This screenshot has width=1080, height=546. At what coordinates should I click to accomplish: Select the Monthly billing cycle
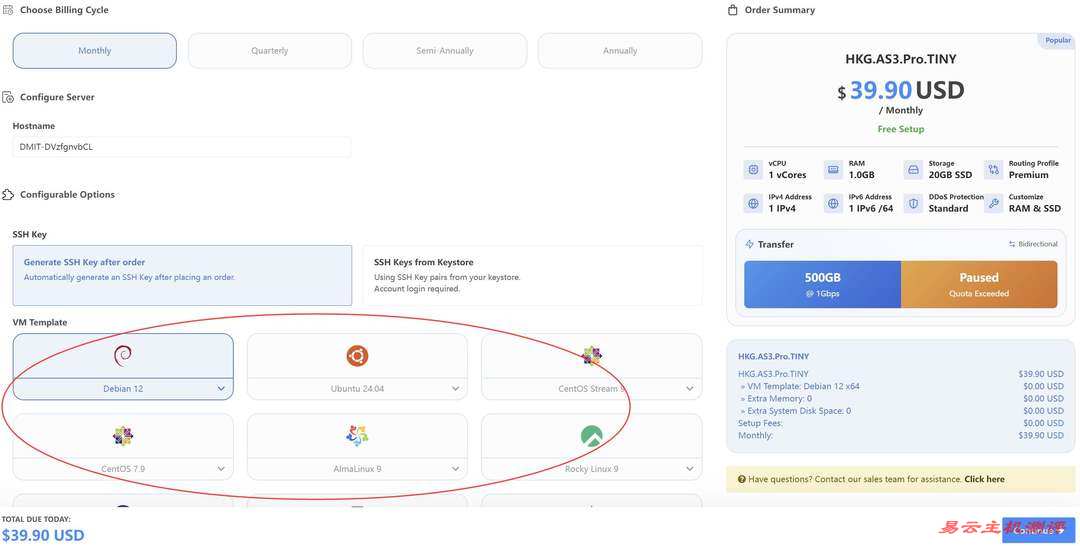pyautogui.click(x=95, y=51)
